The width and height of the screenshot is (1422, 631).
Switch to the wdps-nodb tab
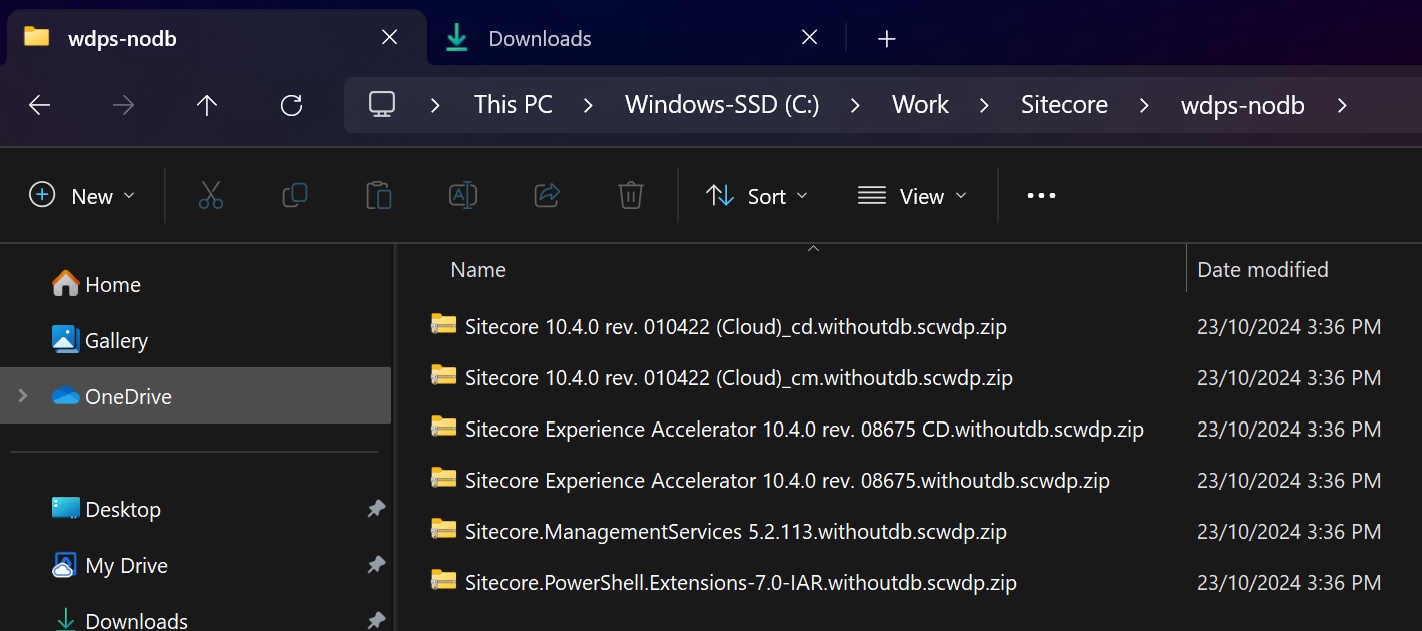click(x=214, y=39)
